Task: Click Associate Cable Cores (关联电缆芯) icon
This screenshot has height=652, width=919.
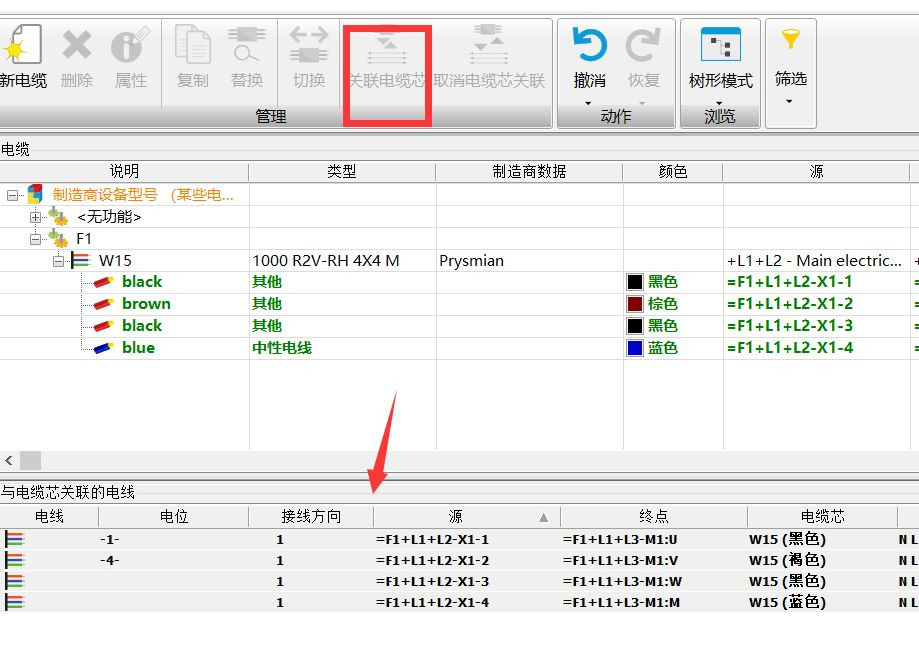Action: pos(387,47)
